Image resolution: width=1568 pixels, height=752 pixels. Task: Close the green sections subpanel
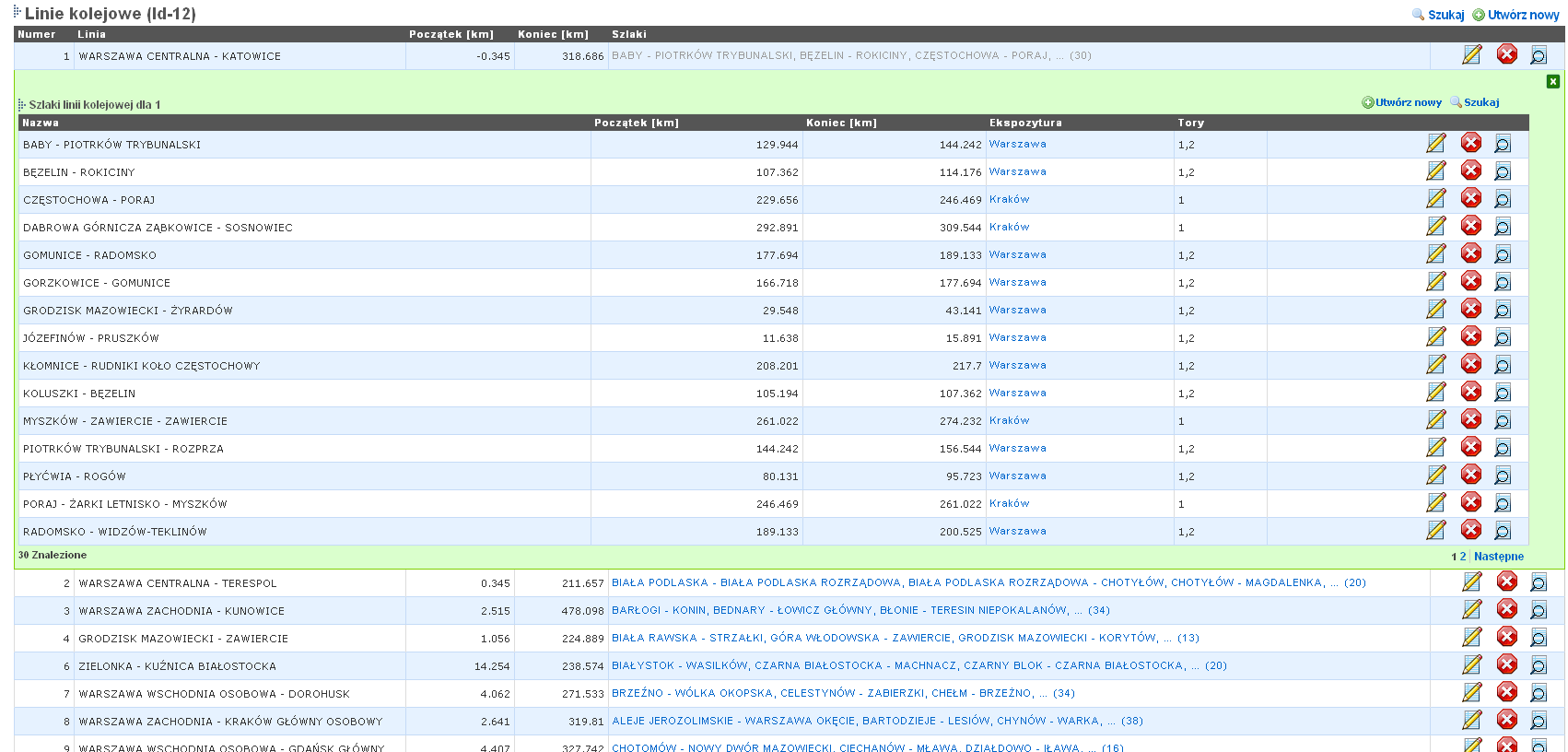click(1552, 82)
